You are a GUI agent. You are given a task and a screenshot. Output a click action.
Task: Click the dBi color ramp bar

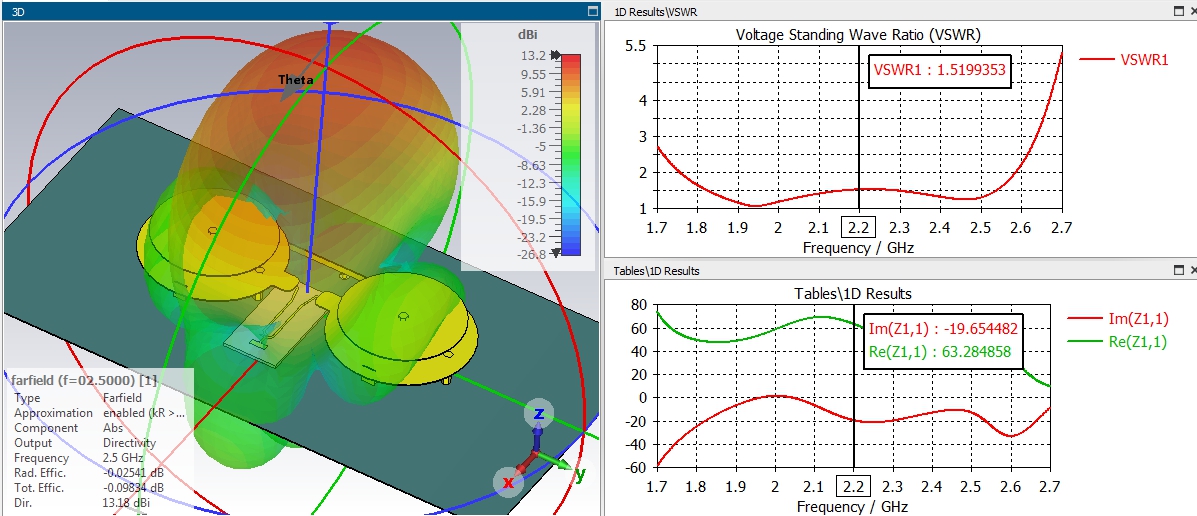[x=571, y=154]
